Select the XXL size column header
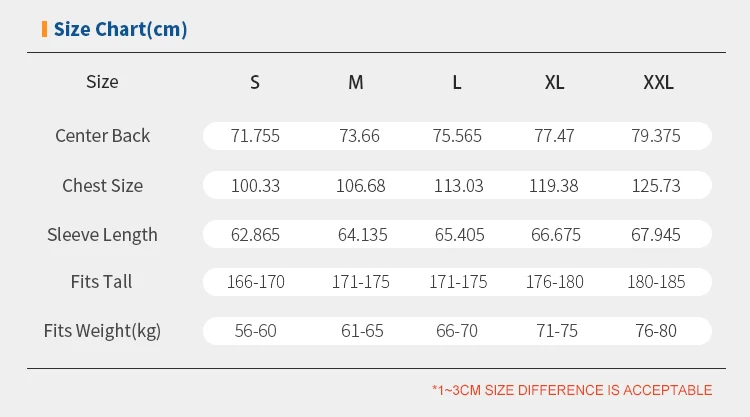The width and height of the screenshot is (750, 417). click(658, 83)
